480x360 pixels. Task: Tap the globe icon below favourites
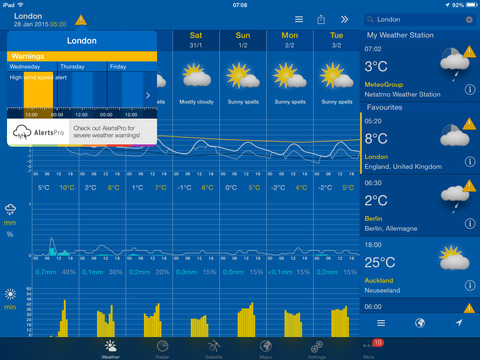coord(420,323)
